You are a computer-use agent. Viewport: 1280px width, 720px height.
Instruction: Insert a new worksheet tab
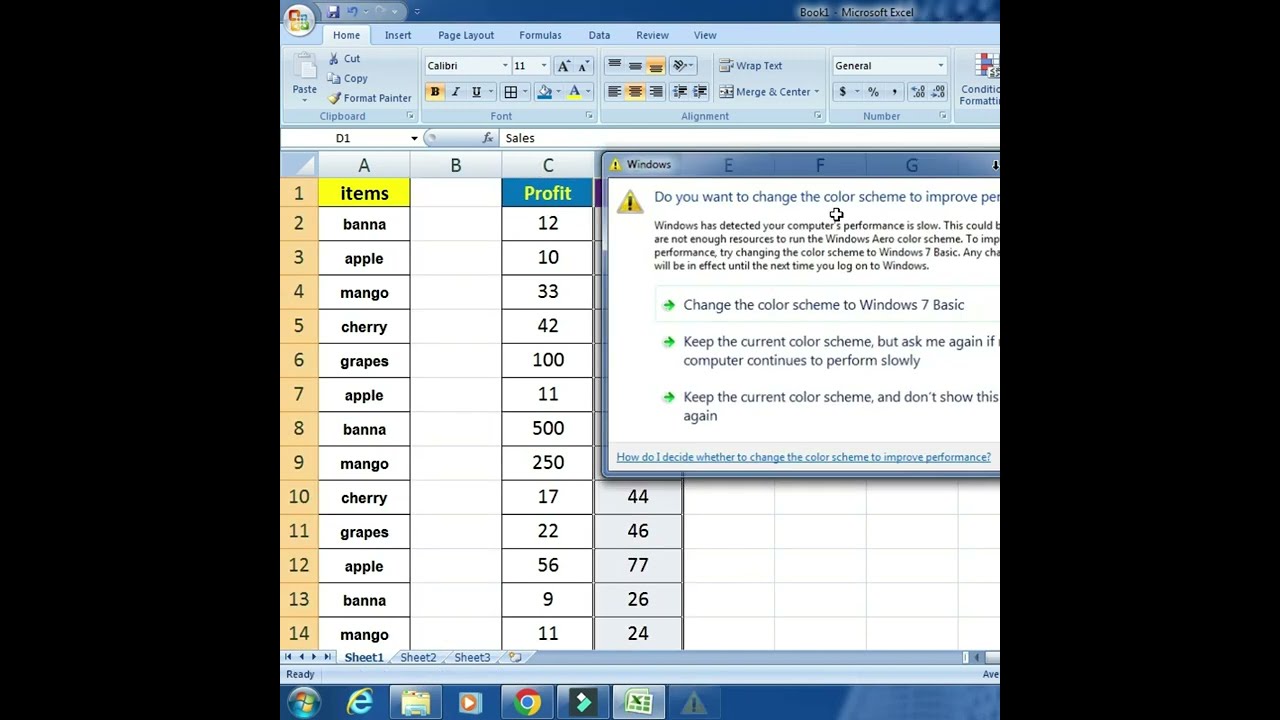point(515,658)
